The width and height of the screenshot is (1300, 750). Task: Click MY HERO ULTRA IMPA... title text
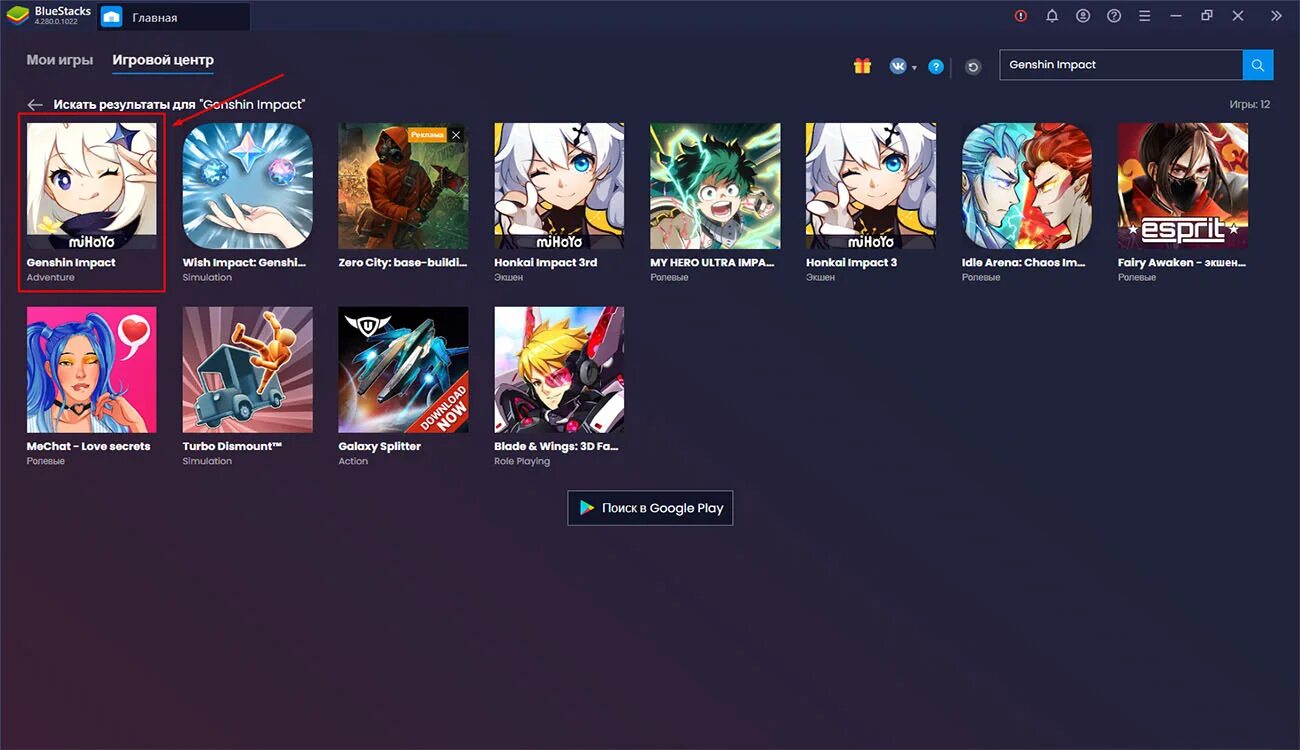(713, 263)
